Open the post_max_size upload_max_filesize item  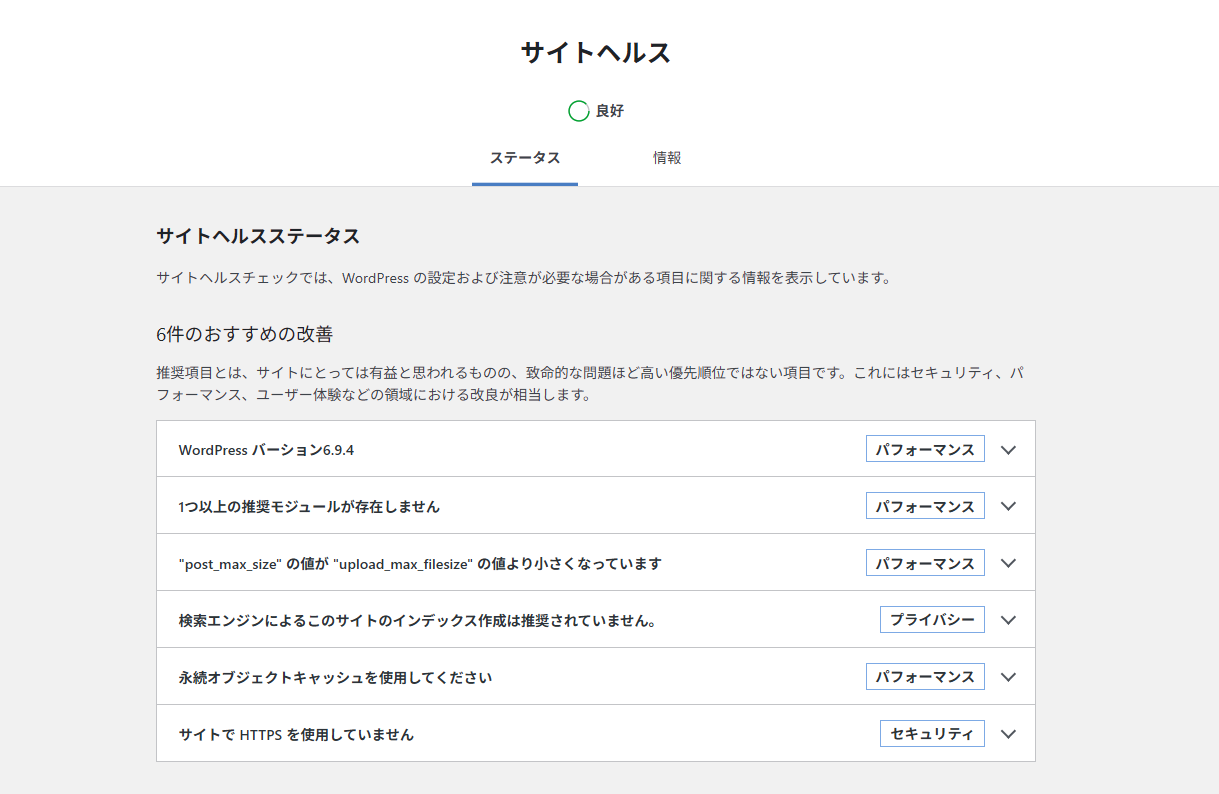pyautogui.click(x=420, y=564)
